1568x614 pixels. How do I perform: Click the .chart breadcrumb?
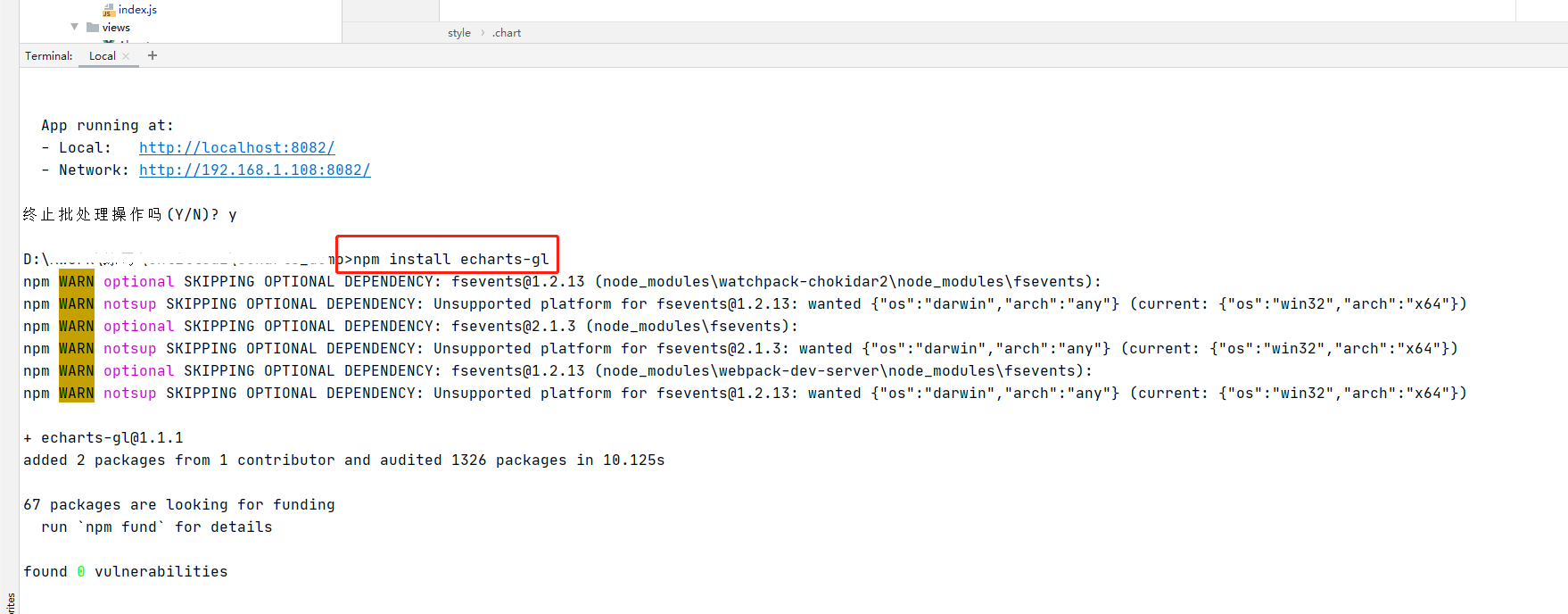tap(507, 33)
